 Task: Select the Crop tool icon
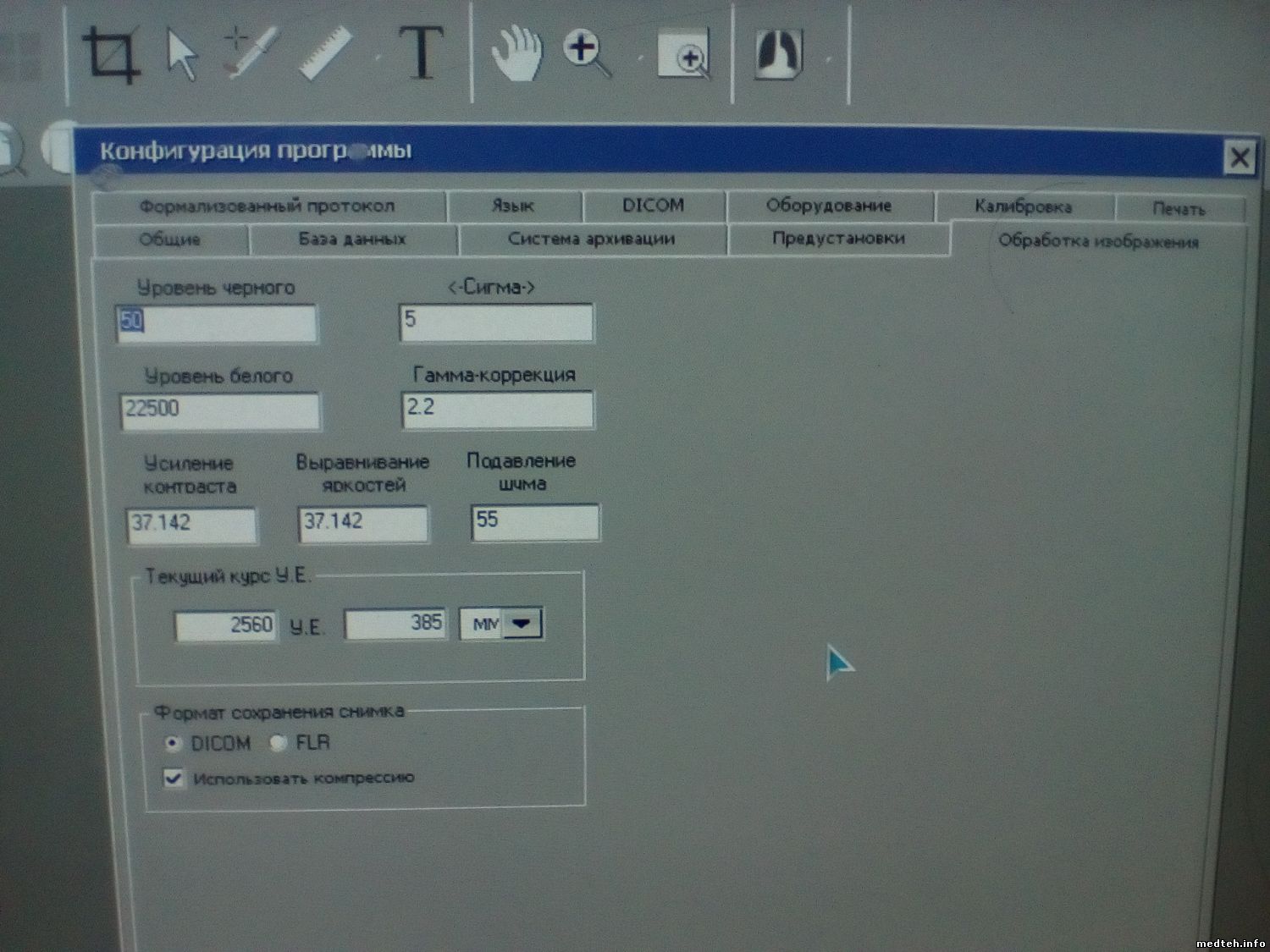coord(111,55)
